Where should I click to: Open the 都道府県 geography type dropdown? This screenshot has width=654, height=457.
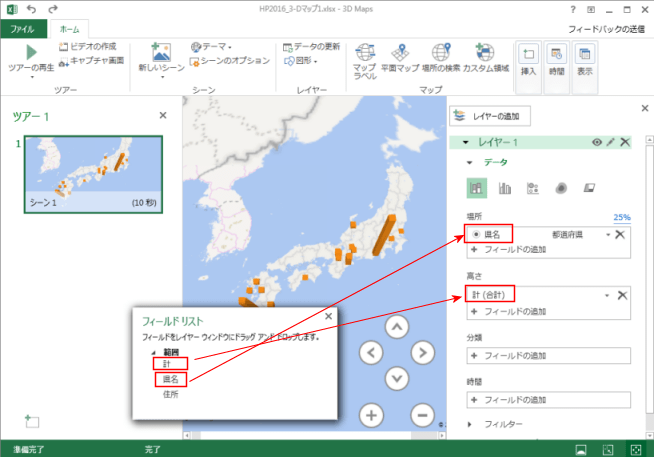pyautogui.click(x=608, y=235)
